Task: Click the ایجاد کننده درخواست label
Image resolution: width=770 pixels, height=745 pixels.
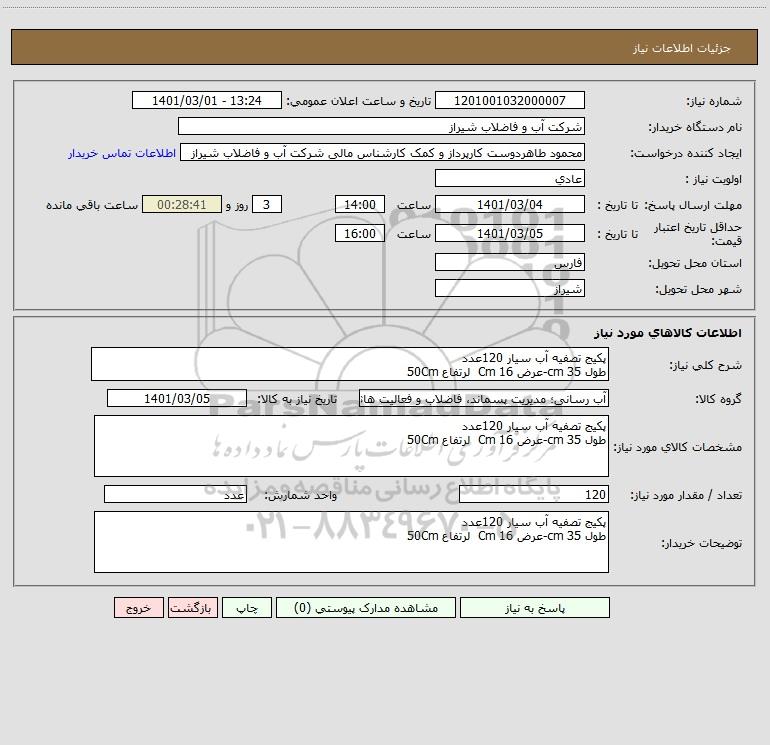Action: pyautogui.click(x=686, y=153)
